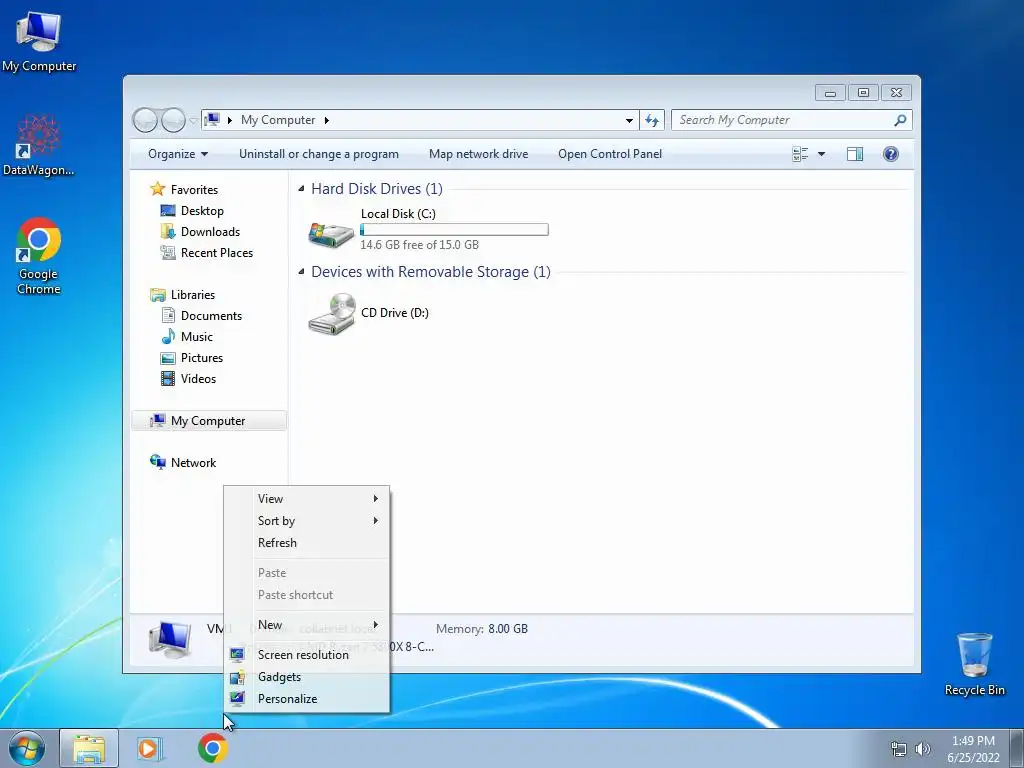The width and height of the screenshot is (1024, 768).
Task: Click Map network drive
Action: [x=479, y=154]
